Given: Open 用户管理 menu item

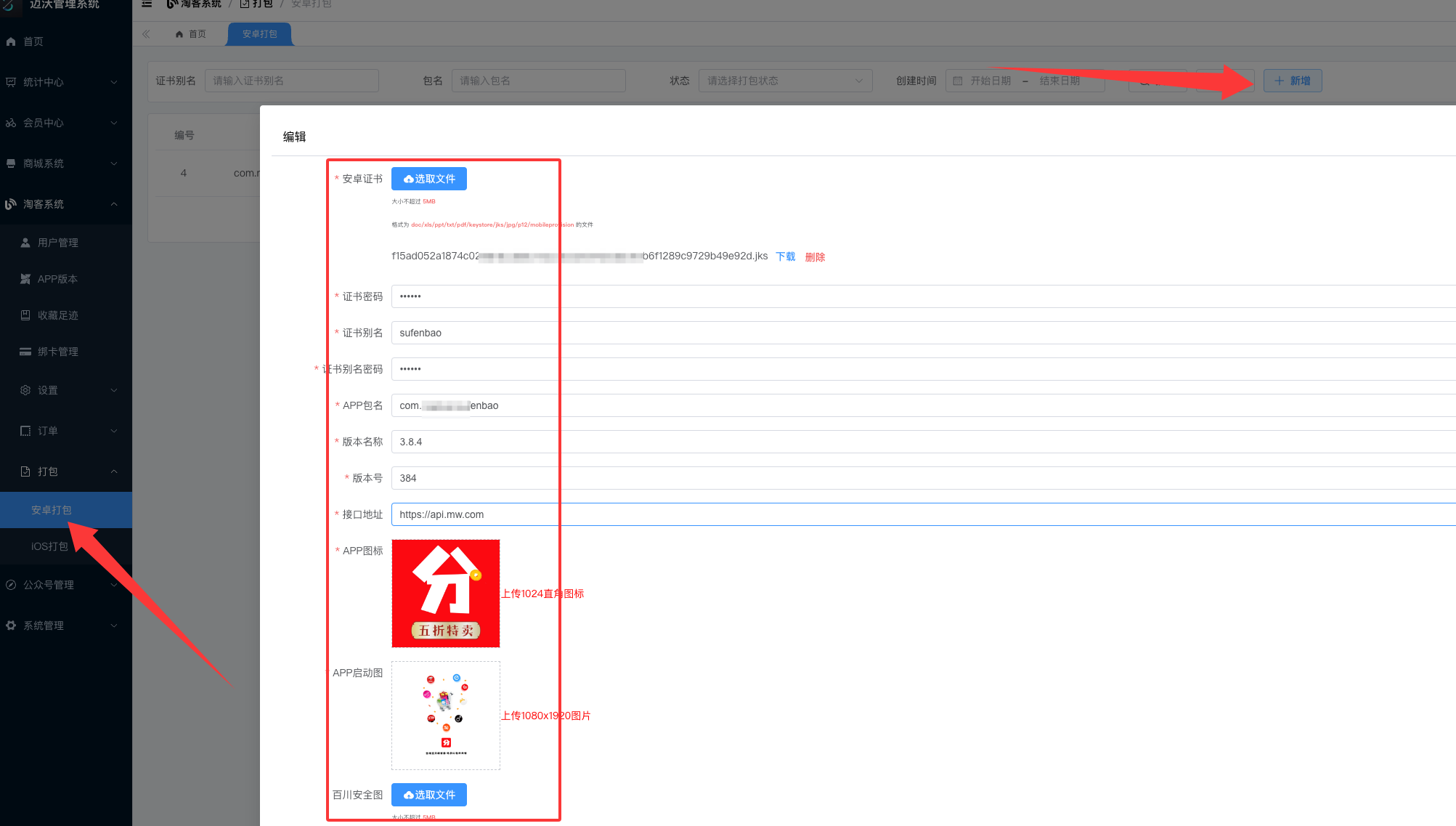Looking at the screenshot, I should coord(57,243).
